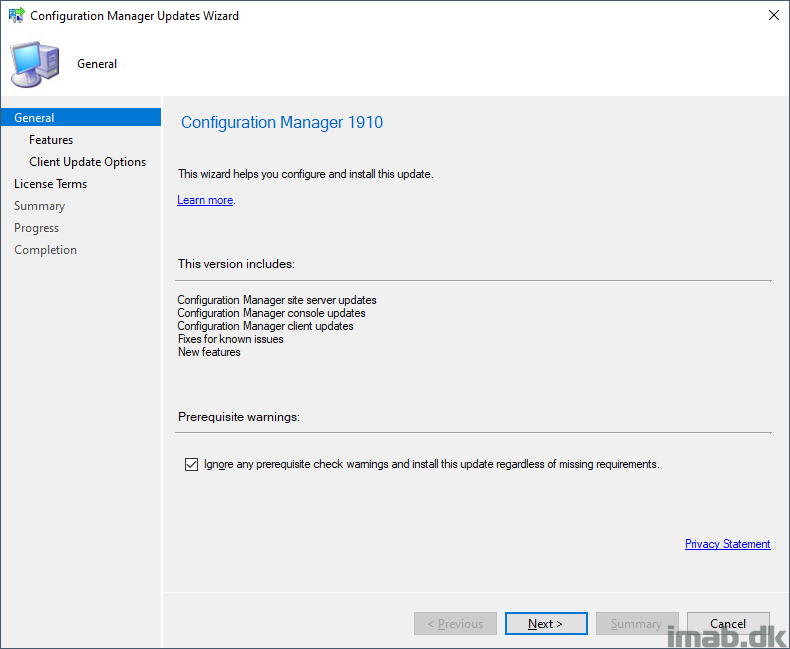
Task: Click 'Configuration Manager client updates' text
Action: coord(266,326)
